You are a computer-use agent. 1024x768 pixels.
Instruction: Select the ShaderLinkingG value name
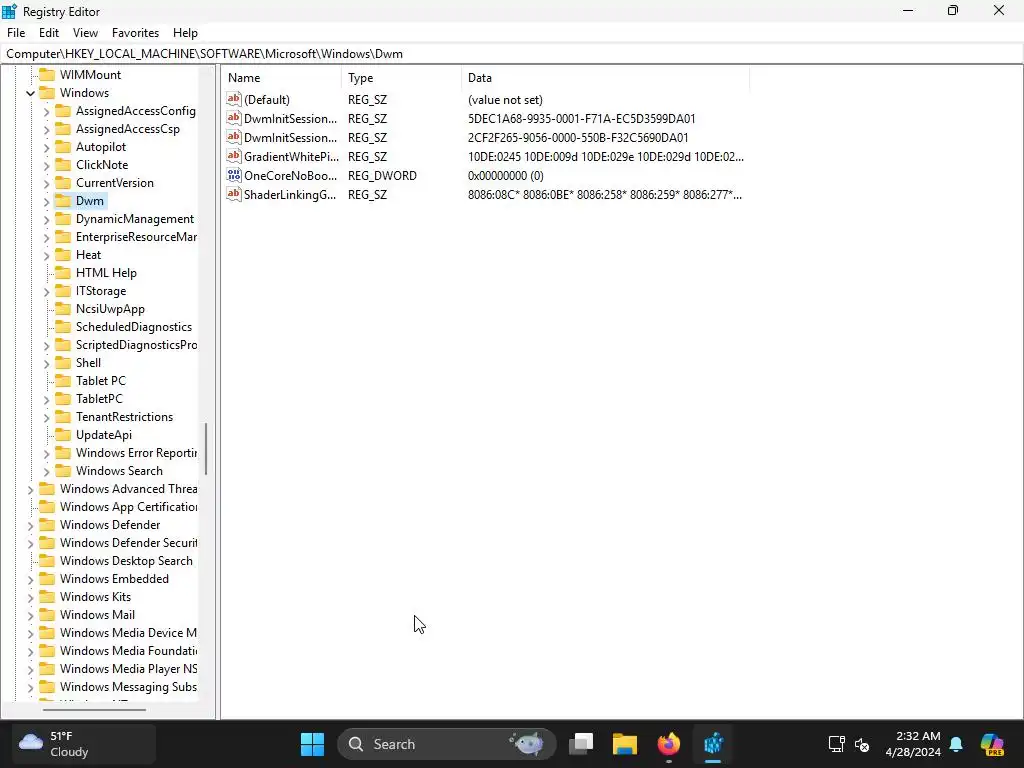tap(290, 195)
